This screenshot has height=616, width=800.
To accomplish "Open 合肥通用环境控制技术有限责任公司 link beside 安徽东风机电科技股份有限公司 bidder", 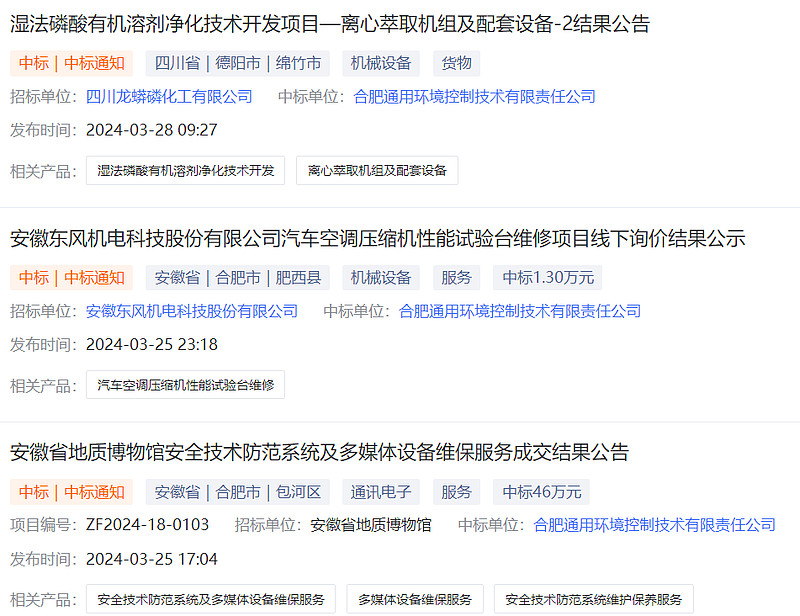I will 520,311.
